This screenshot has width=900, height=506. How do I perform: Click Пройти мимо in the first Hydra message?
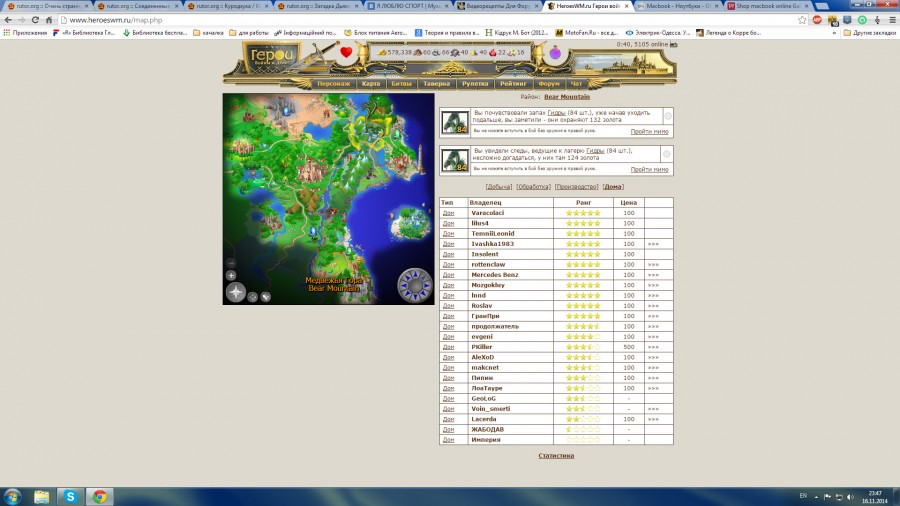coord(649,131)
